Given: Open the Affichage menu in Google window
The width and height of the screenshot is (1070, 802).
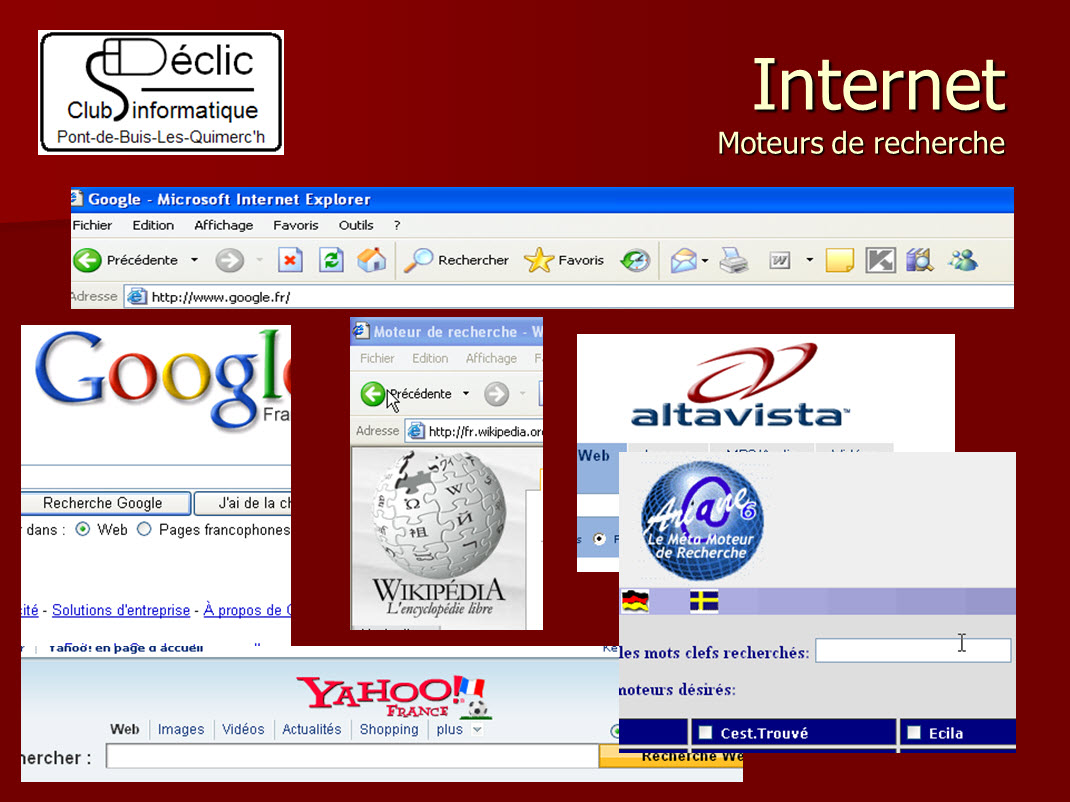Looking at the screenshot, I should coord(223,225).
